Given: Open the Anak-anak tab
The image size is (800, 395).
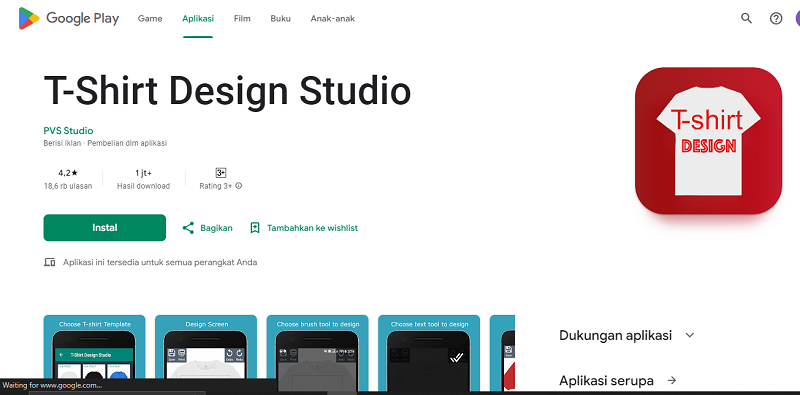Looking at the screenshot, I should point(333,19).
